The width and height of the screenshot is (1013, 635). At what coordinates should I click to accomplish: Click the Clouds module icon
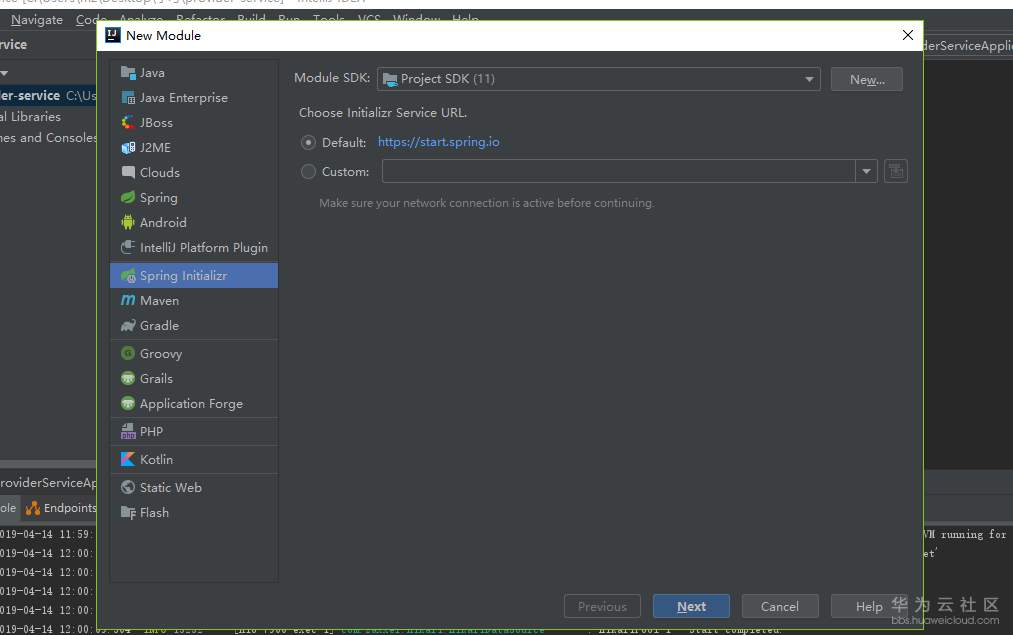(x=128, y=172)
